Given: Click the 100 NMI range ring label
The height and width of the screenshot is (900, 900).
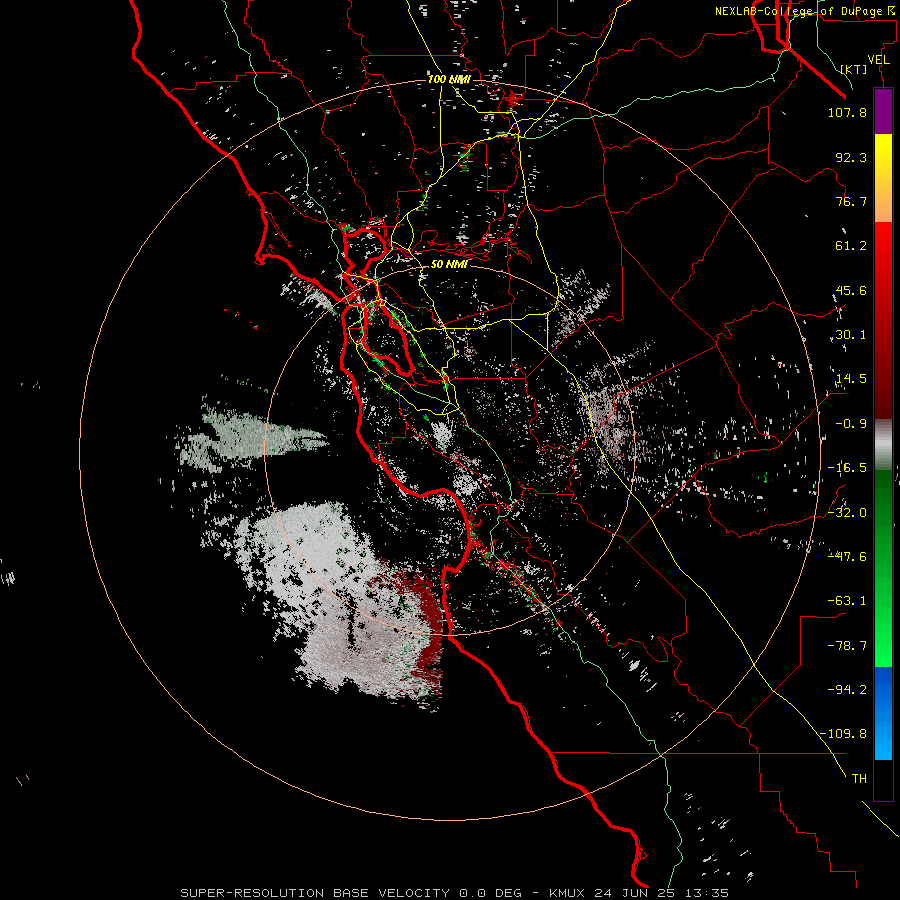Looking at the screenshot, I should coord(449,79).
